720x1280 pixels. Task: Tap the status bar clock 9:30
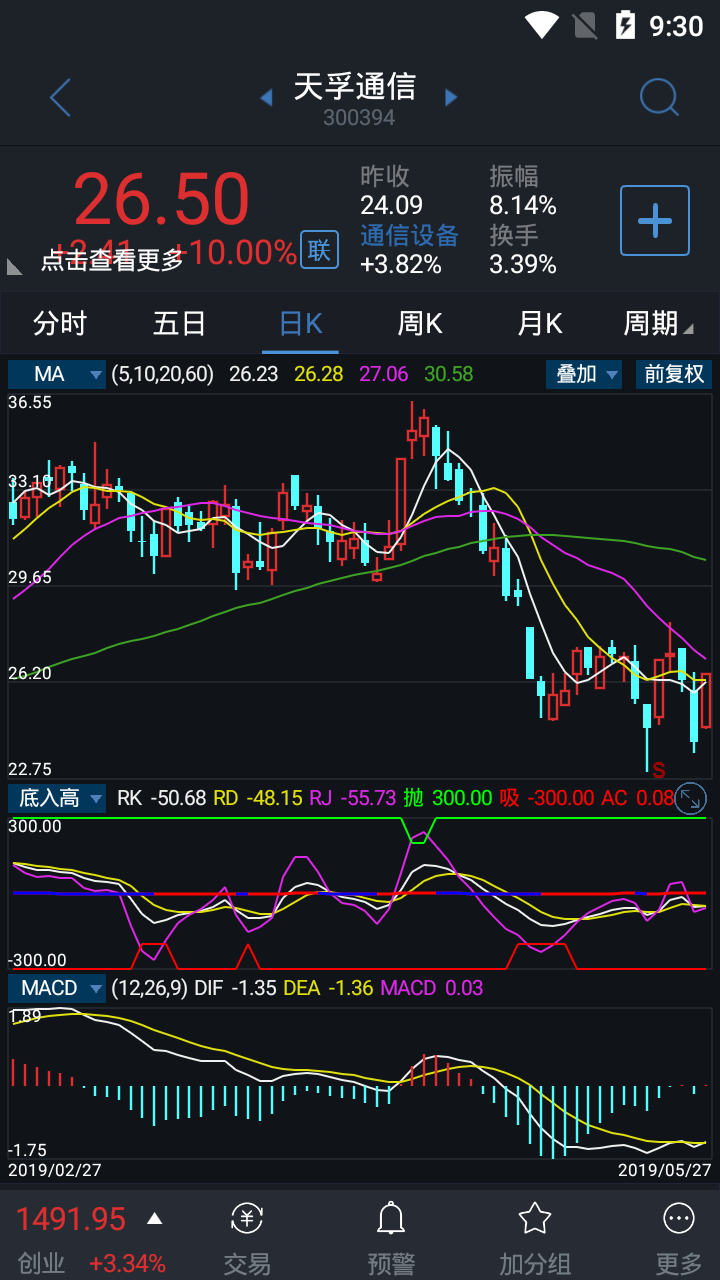coord(677,25)
